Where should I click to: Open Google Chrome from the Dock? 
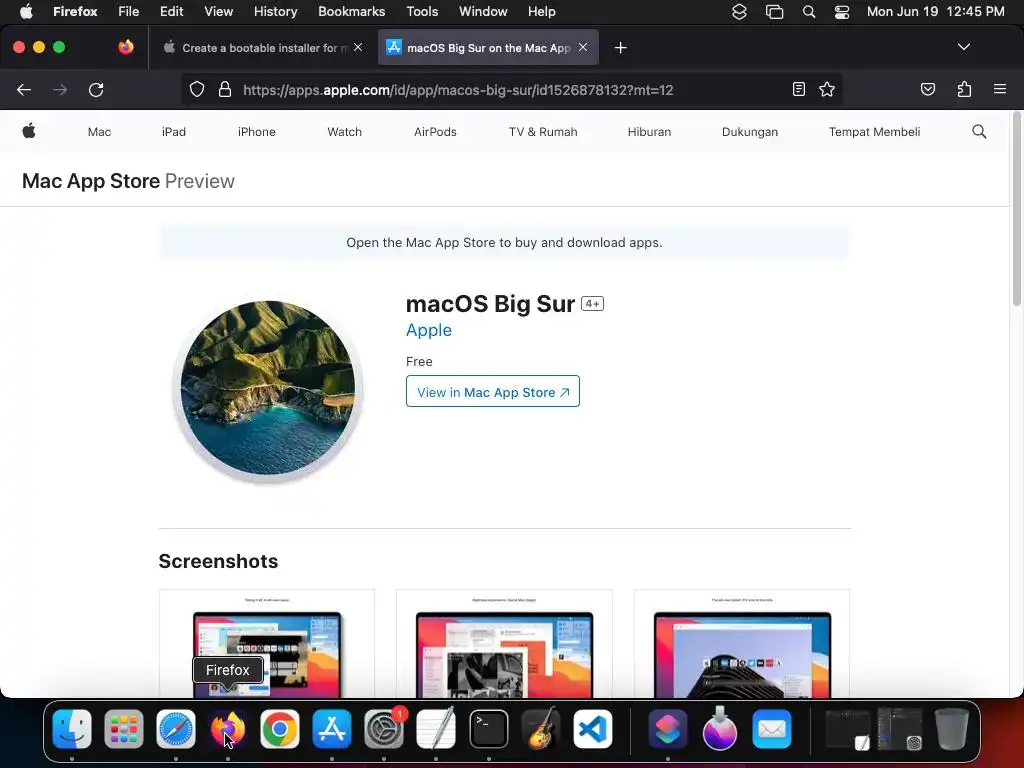pos(280,729)
